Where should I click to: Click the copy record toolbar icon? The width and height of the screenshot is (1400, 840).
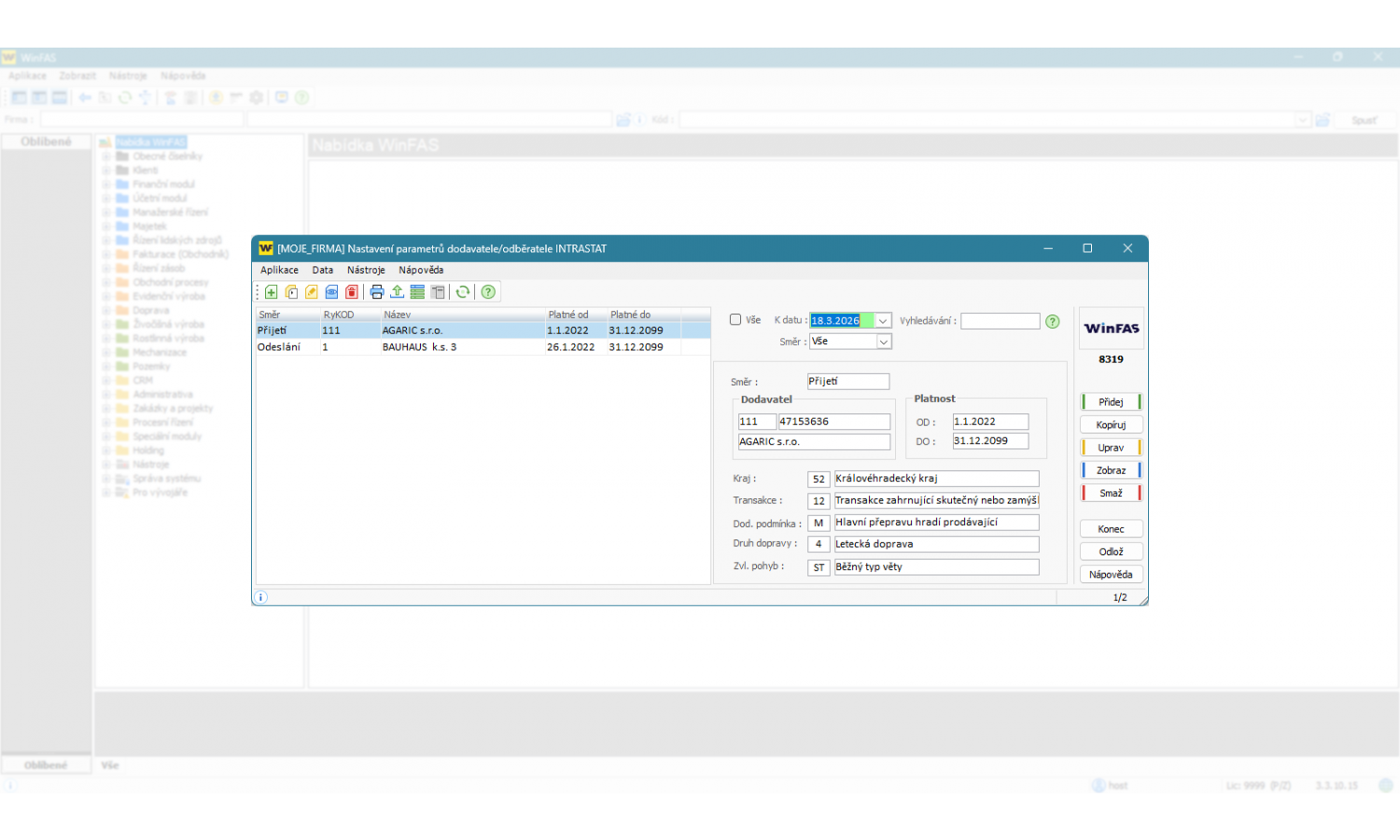[291, 292]
